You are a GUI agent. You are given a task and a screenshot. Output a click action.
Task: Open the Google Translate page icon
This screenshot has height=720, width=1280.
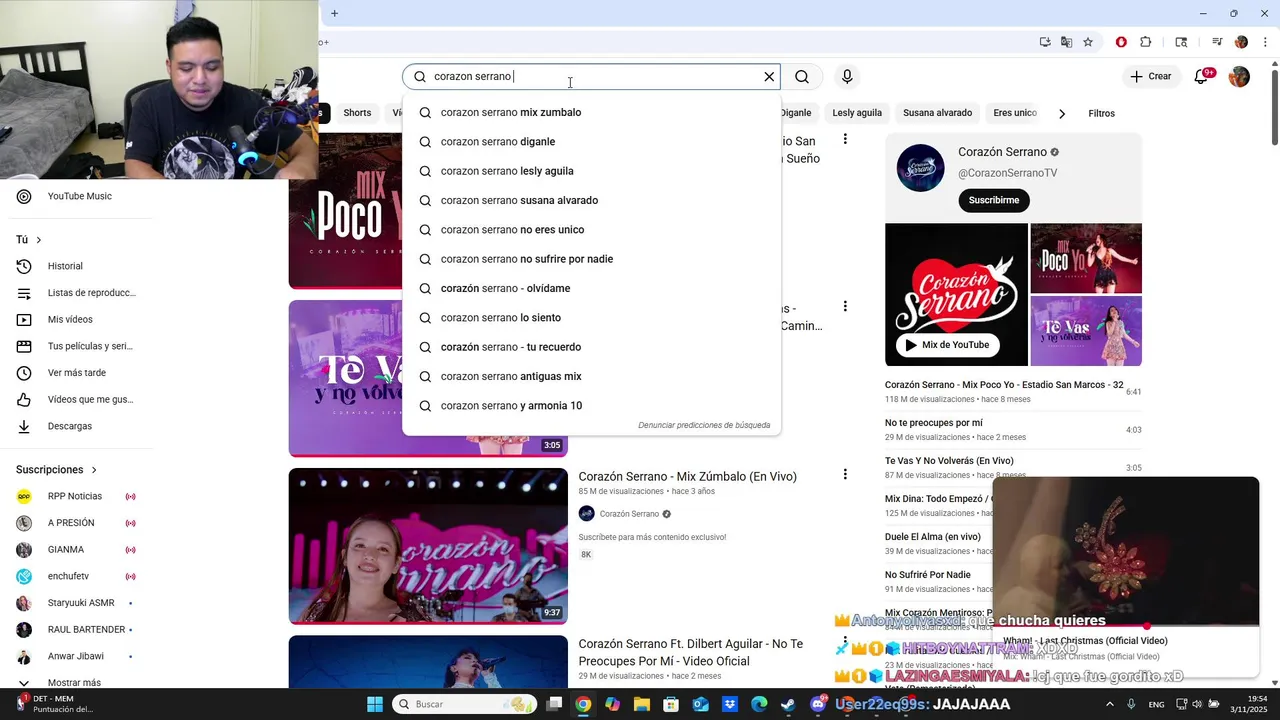[x=1066, y=42]
